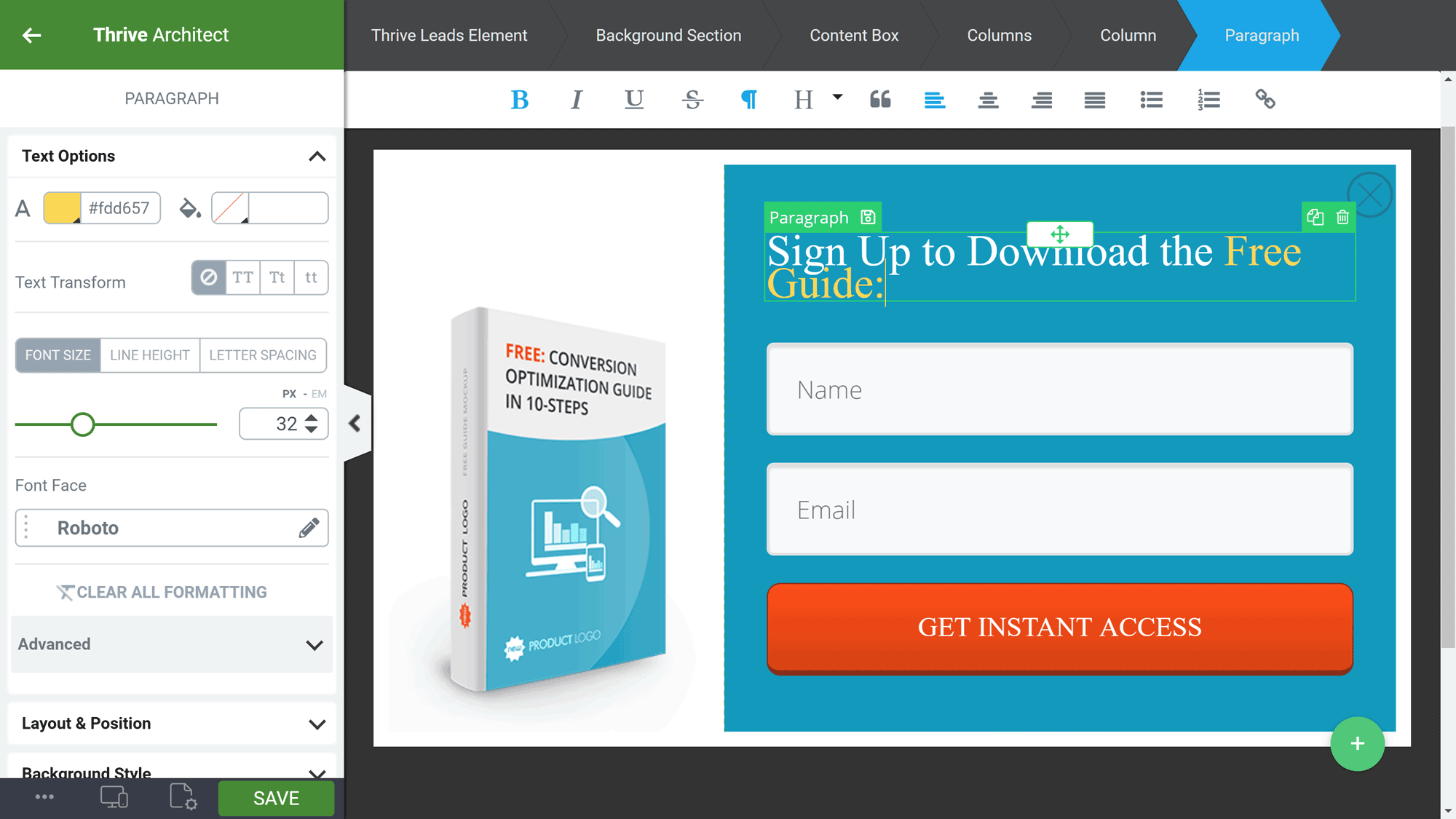Viewport: 1456px width, 819px height.
Task: Select uppercase TT text transform
Action: click(242, 277)
